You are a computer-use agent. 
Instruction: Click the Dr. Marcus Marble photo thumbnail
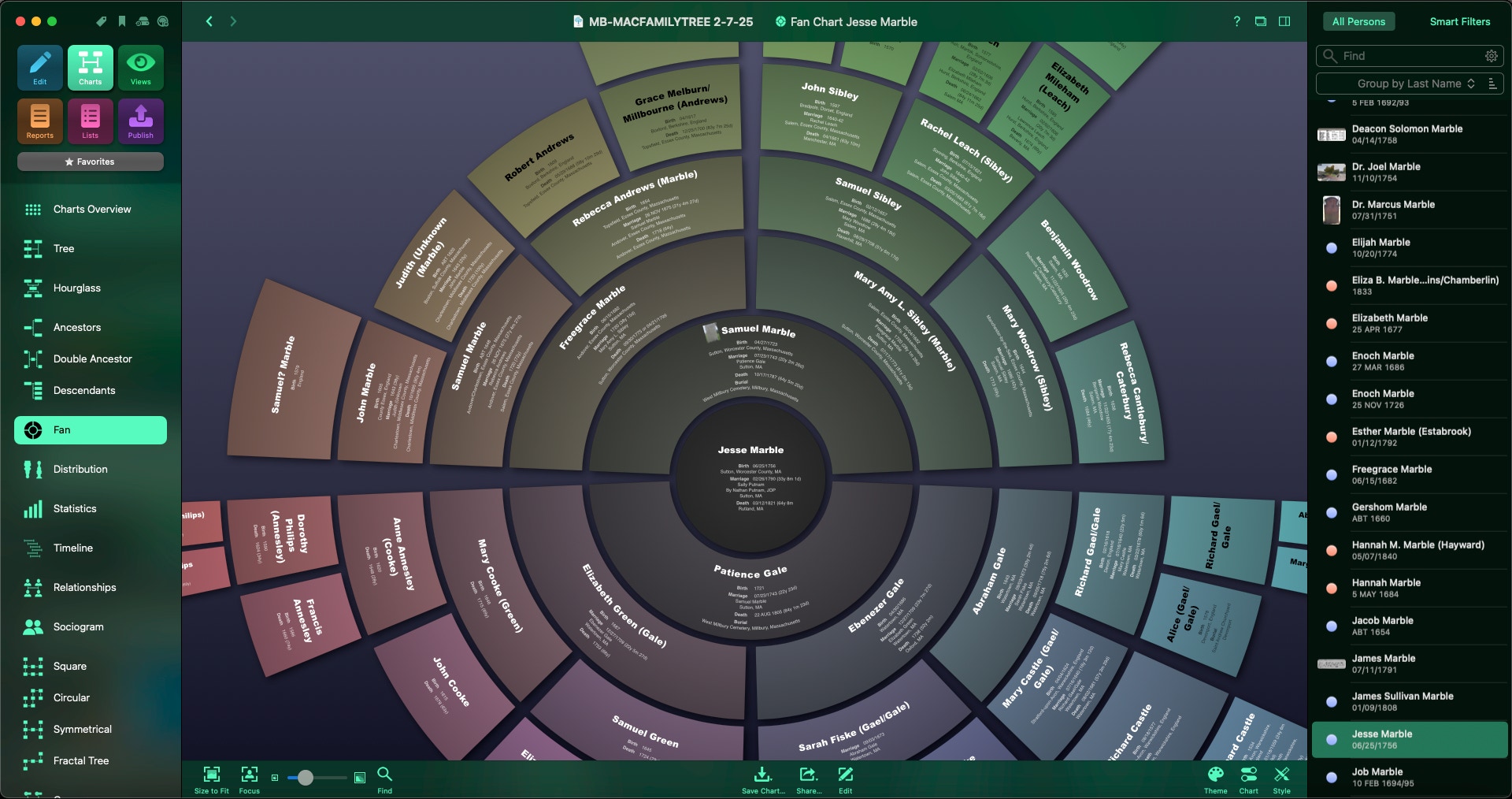[x=1332, y=210]
